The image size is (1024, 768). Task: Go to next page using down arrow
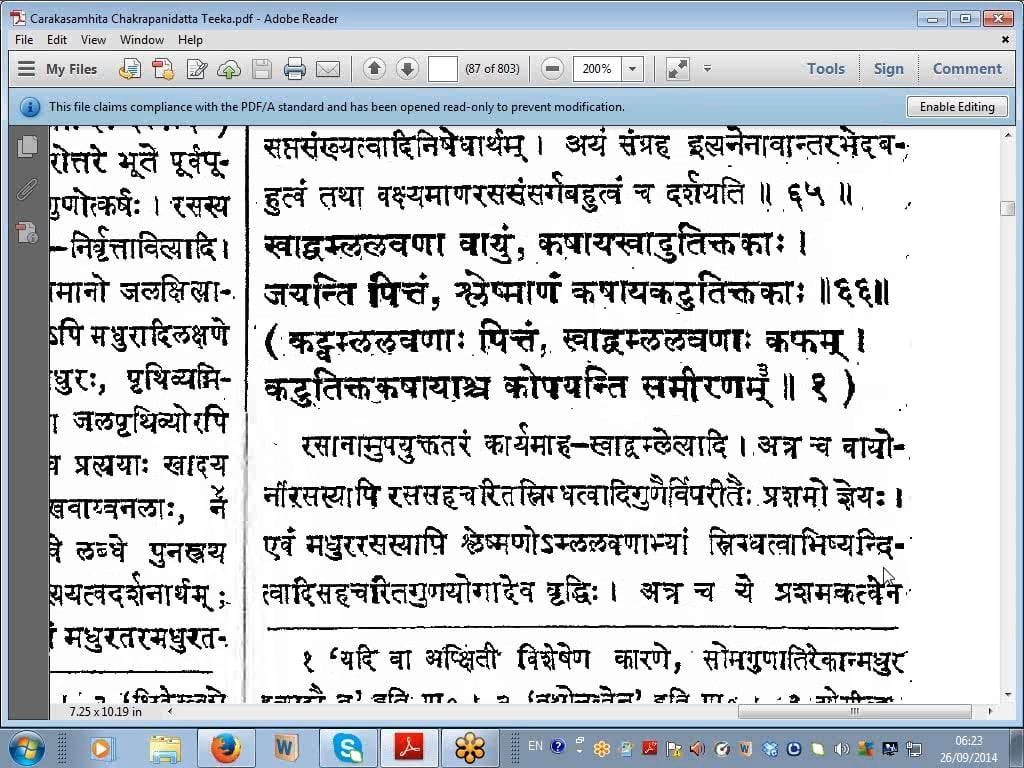pyautogui.click(x=407, y=69)
